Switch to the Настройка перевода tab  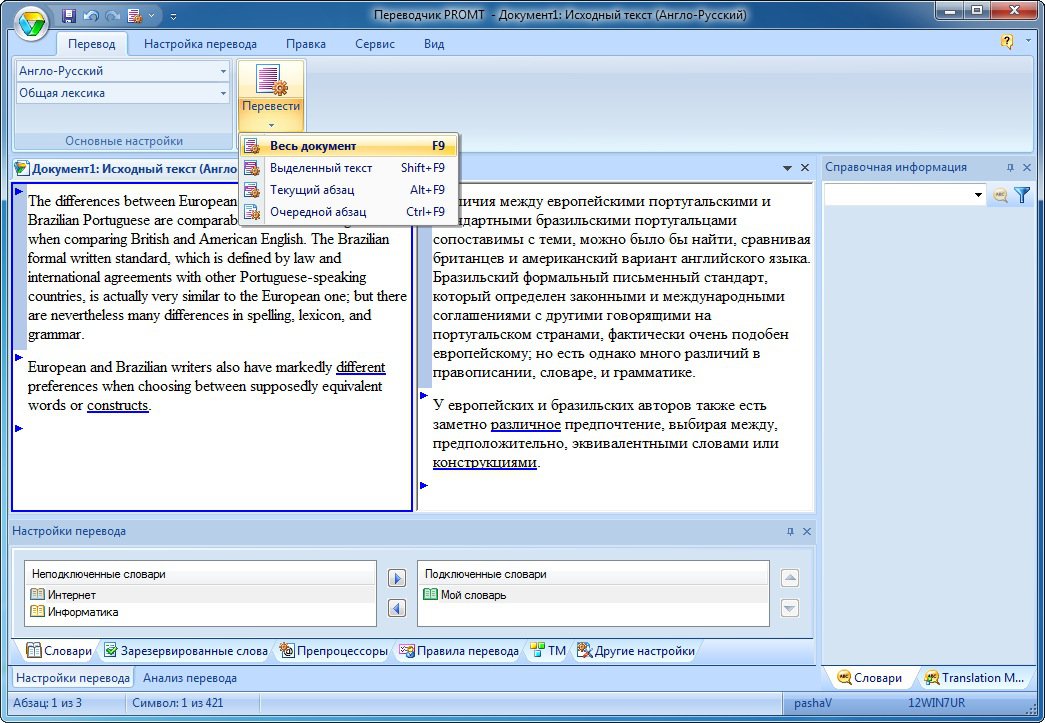200,44
